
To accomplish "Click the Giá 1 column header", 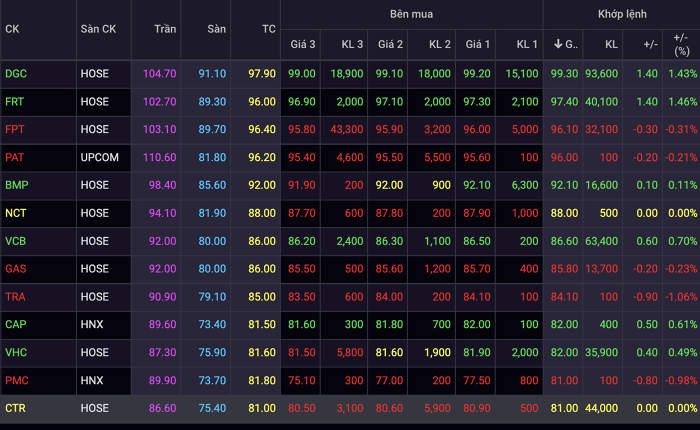I will point(478,44).
